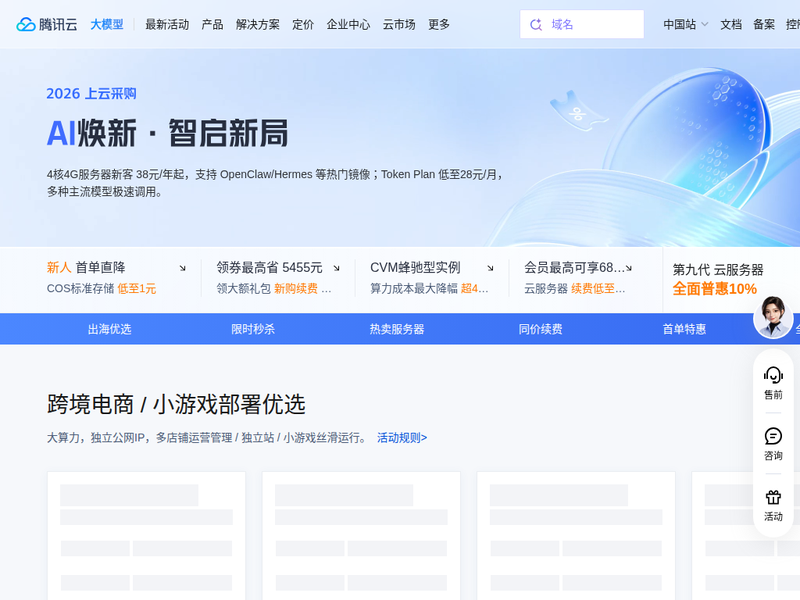
Task: Open the 活动规则 link
Action: click(x=402, y=438)
